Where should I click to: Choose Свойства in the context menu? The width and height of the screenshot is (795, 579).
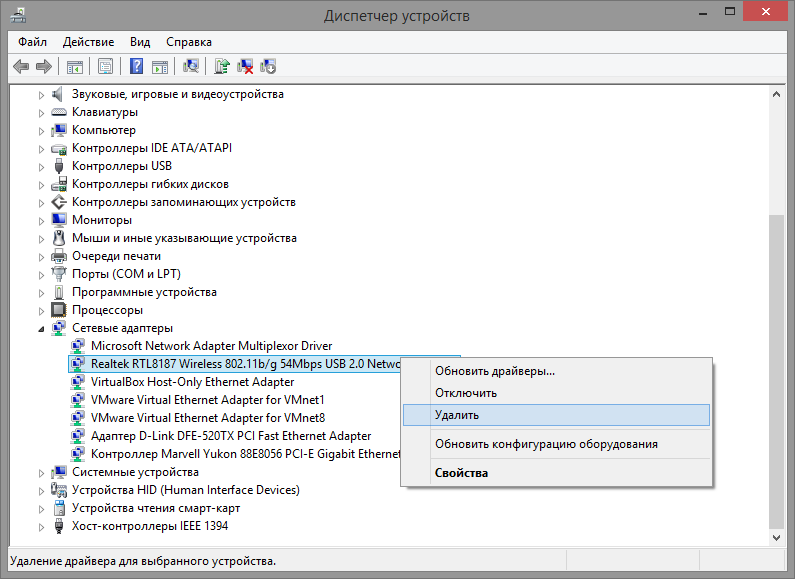tap(556, 473)
